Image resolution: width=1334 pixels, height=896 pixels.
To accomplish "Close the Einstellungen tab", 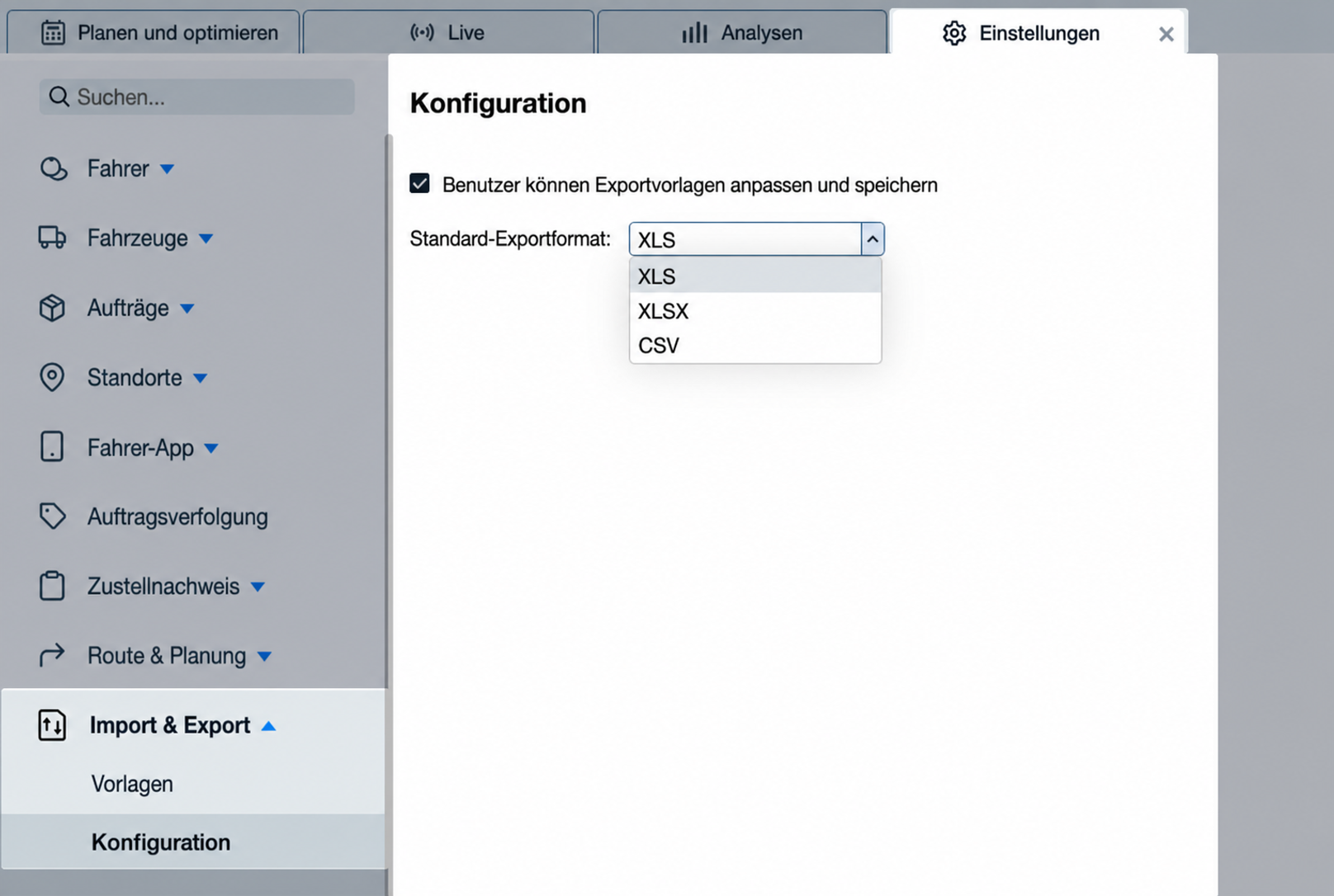I will pos(1166,35).
